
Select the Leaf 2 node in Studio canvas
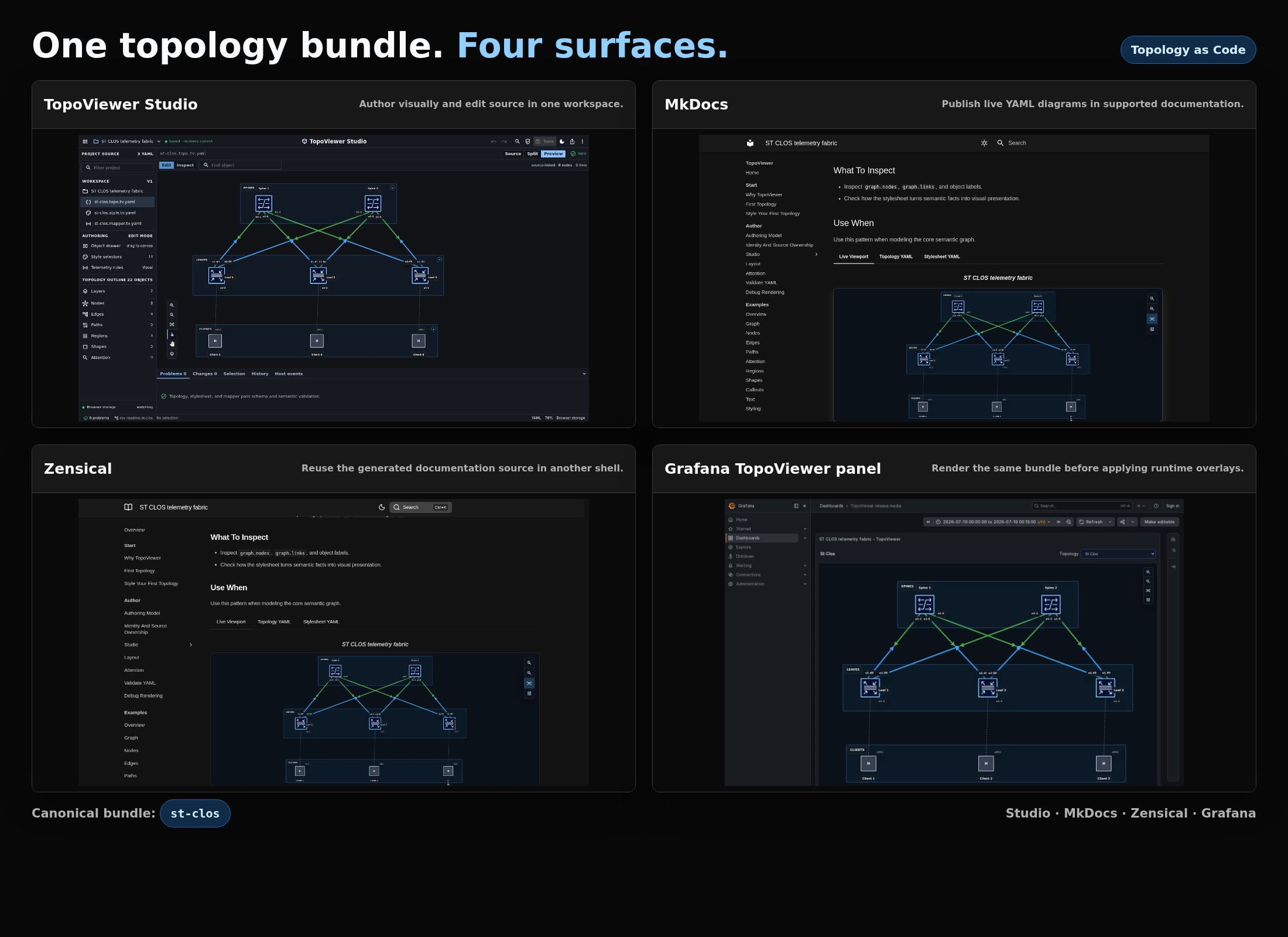pyautogui.click(x=318, y=275)
